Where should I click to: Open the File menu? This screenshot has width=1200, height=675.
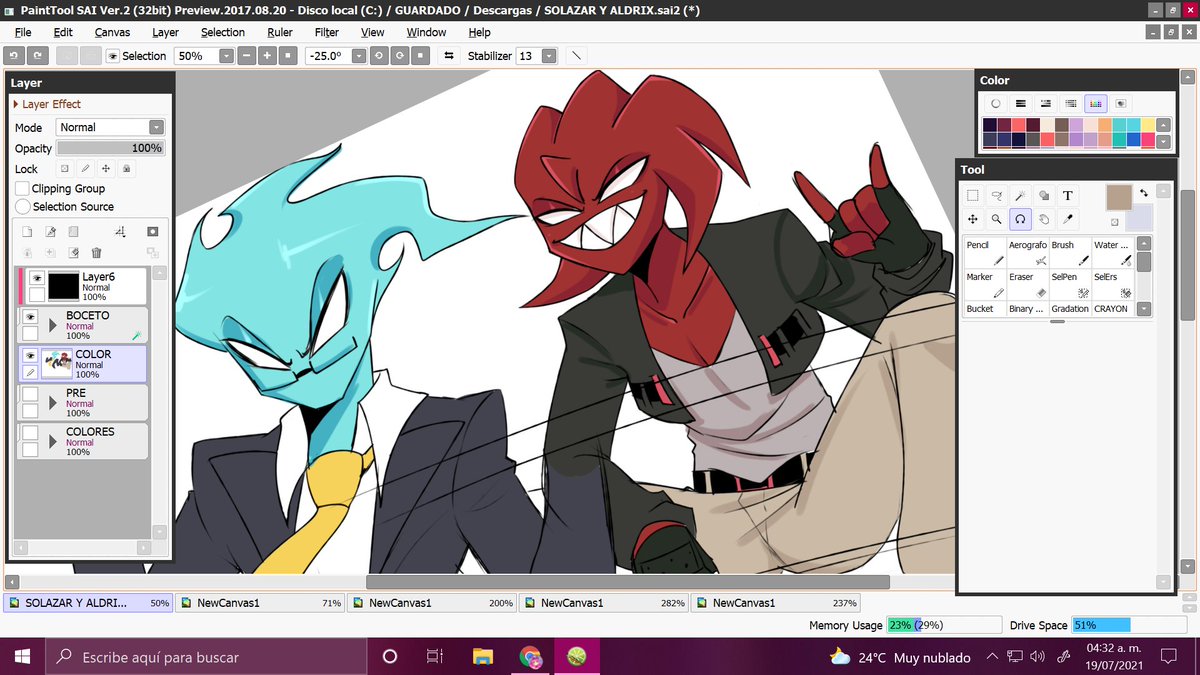pyautogui.click(x=23, y=32)
